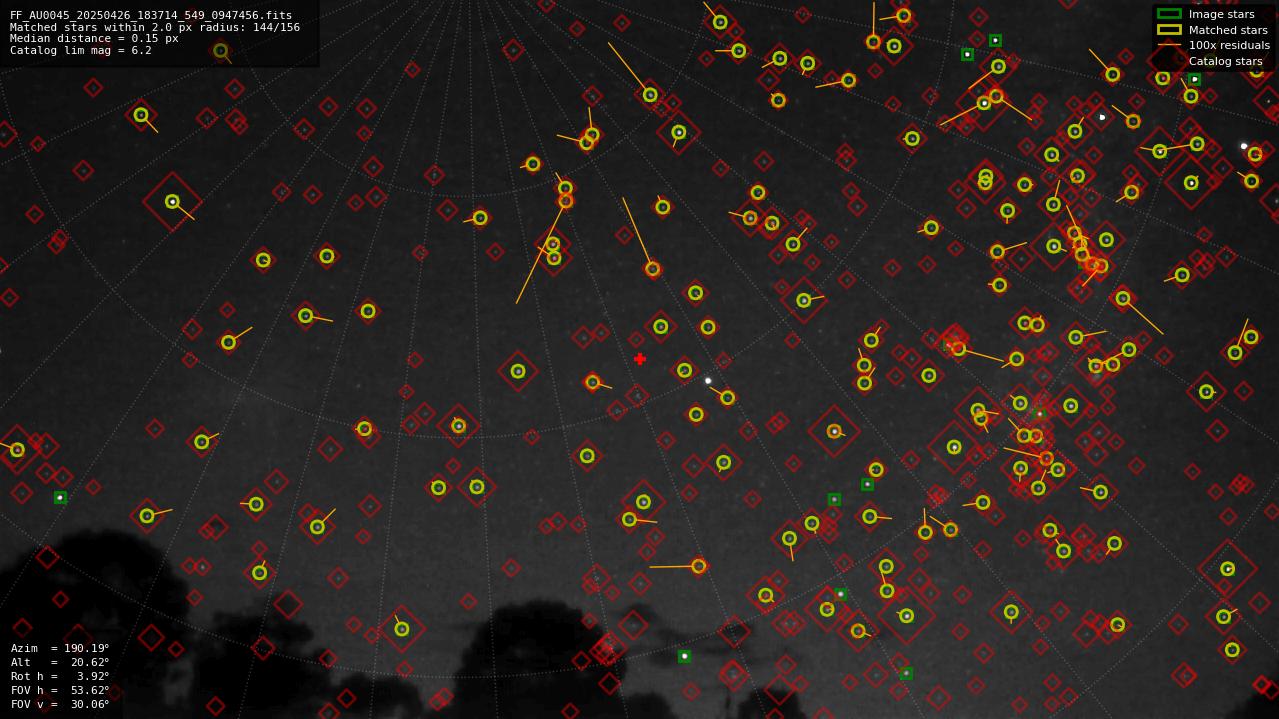Image resolution: width=1279 pixels, height=719 pixels.
Task: Click the 'FOV h = 53.62°' readout
Action: pos(60,690)
